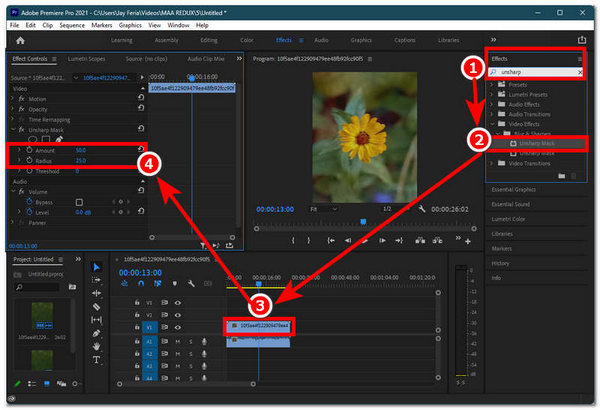The width and height of the screenshot is (600, 410).
Task: Select the Type tool
Action: pos(96,359)
